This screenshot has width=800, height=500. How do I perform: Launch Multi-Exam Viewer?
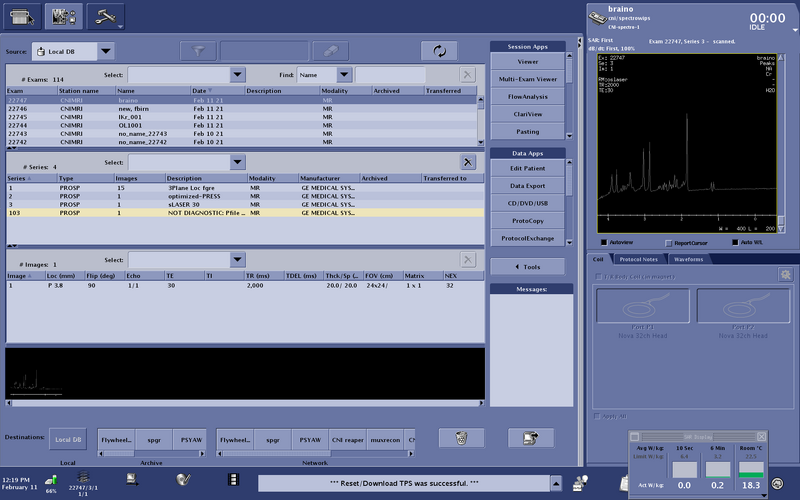(x=528, y=79)
